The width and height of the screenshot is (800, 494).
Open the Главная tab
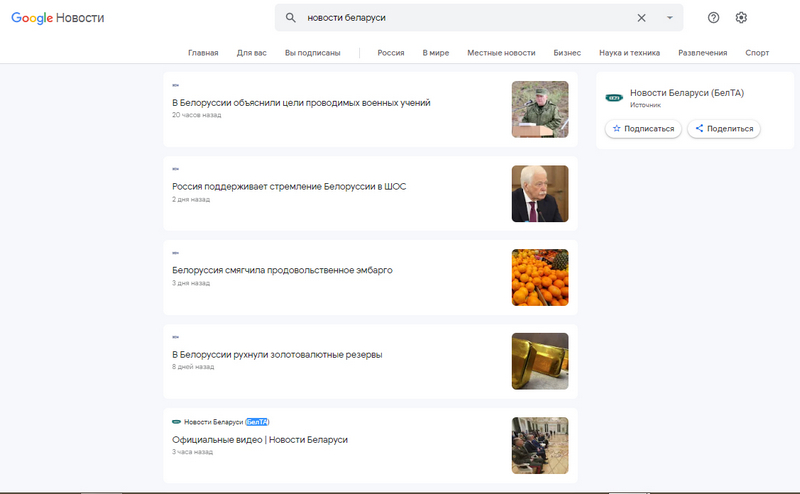click(x=203, y=53)
